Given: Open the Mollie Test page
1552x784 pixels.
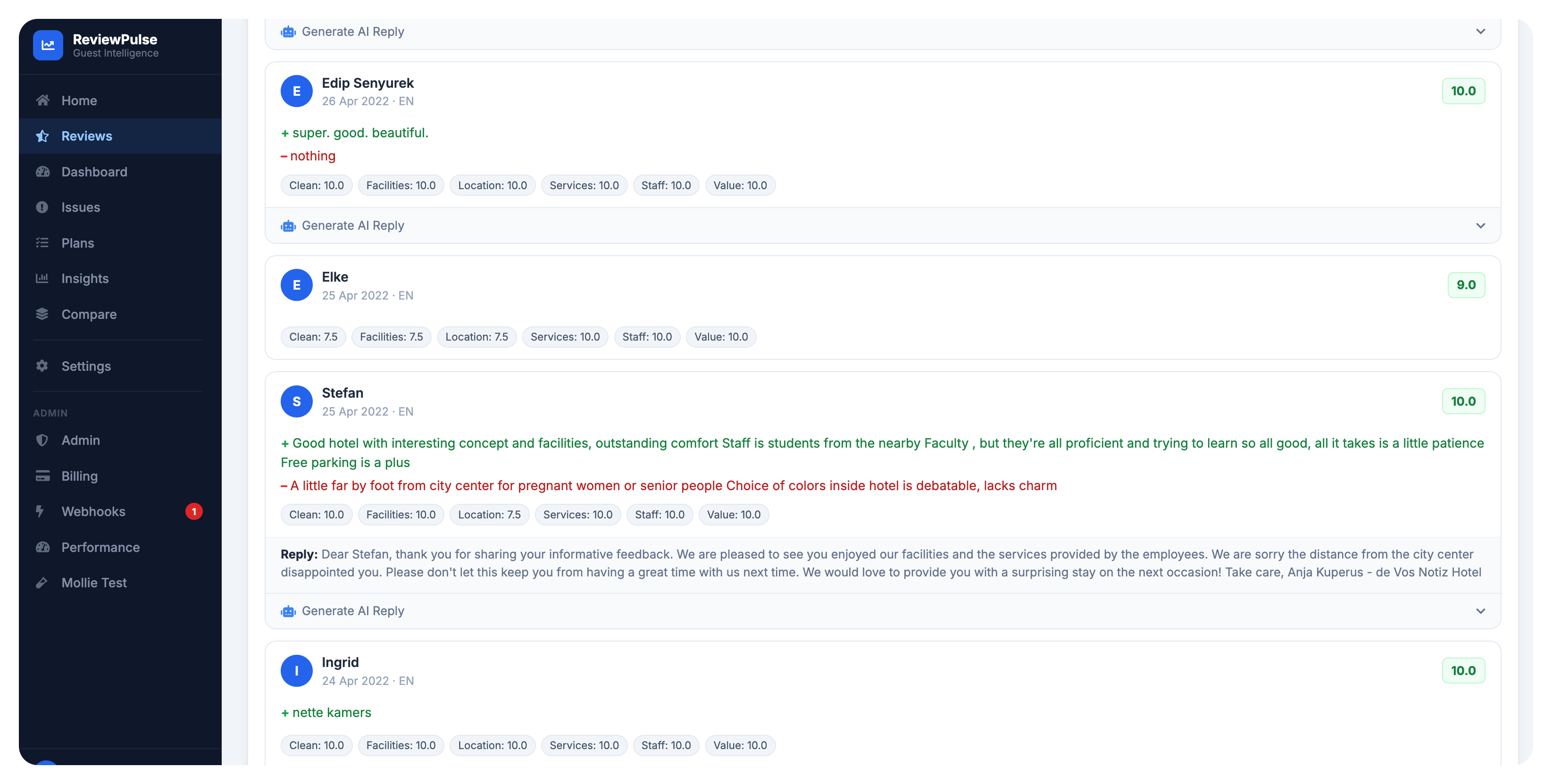Looking at the screenshot, I should (120, 582).
